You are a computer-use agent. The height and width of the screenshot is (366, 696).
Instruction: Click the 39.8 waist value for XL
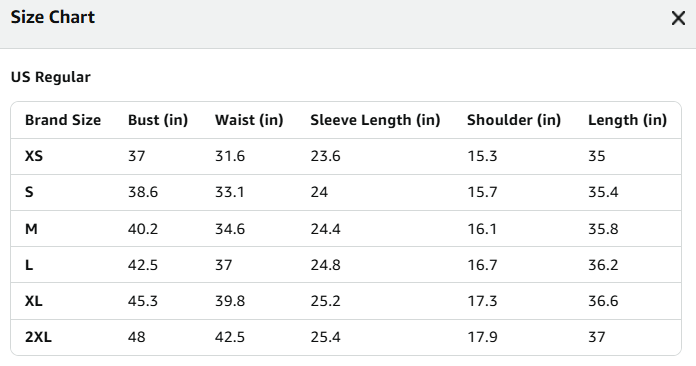click(x=230, y=301)
